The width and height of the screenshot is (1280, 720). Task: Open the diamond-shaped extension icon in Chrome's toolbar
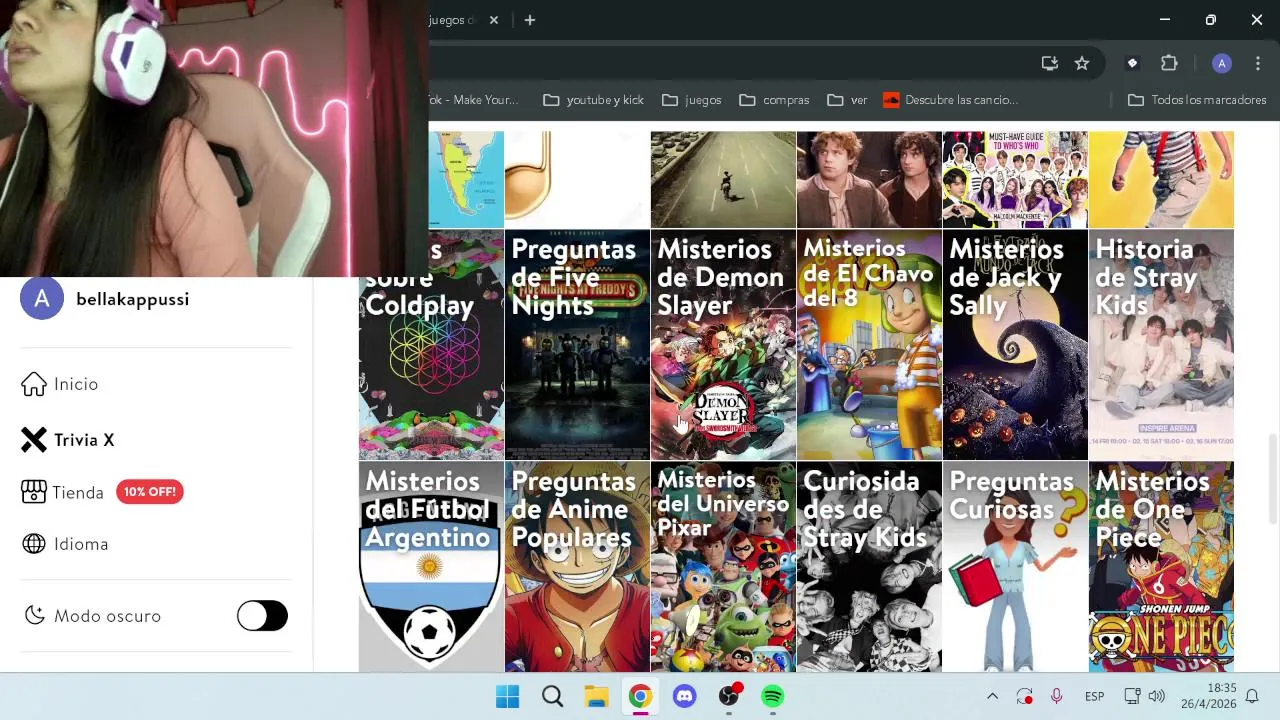(x=1132, y=63)
